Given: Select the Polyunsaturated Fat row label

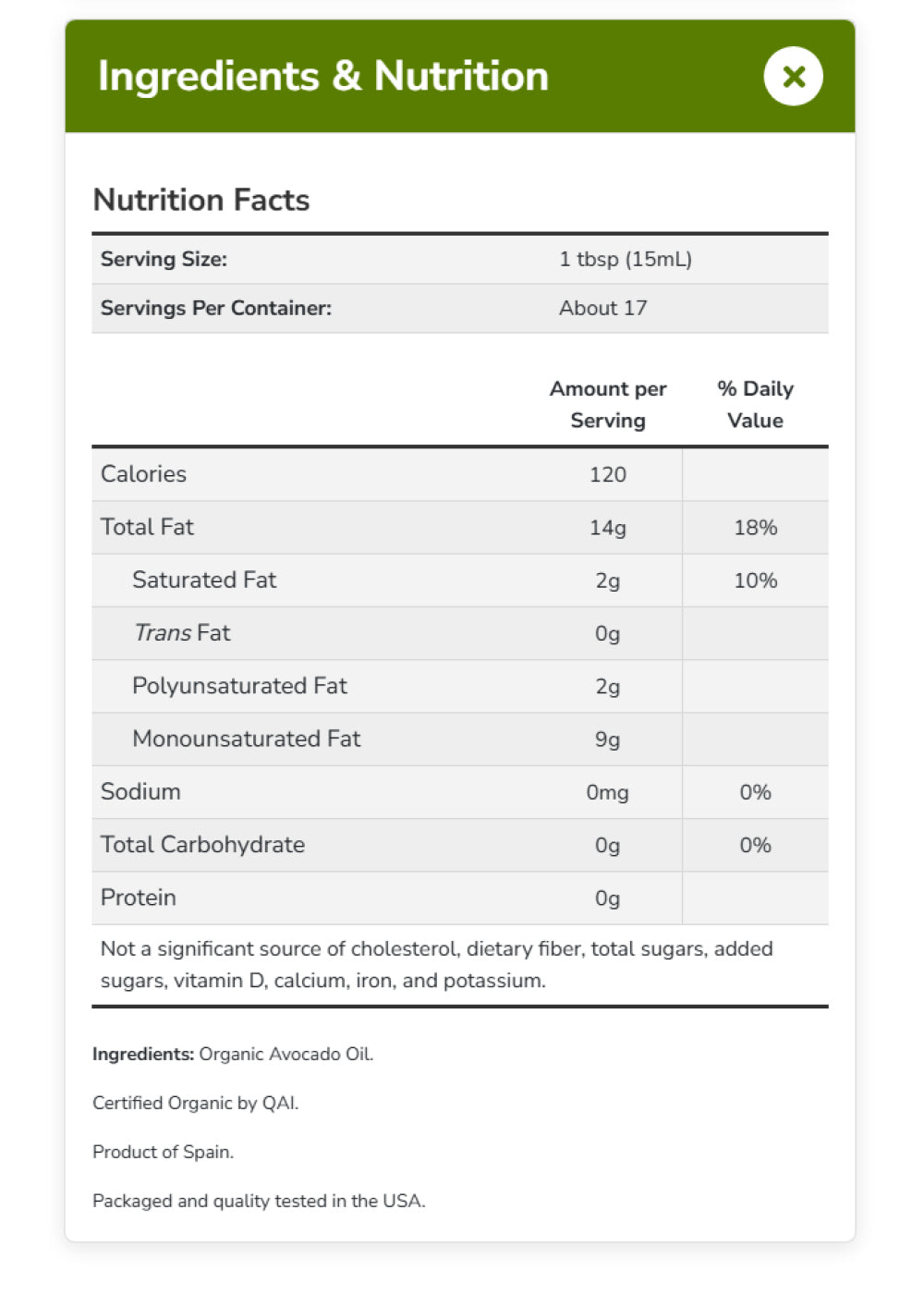Looking at the screenshot, I should [239, 686].
